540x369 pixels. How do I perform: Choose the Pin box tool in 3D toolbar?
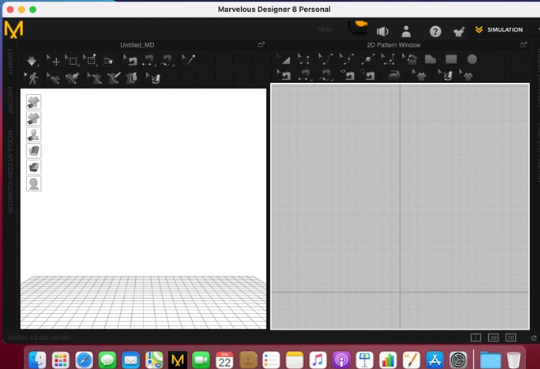pos(90,60)
